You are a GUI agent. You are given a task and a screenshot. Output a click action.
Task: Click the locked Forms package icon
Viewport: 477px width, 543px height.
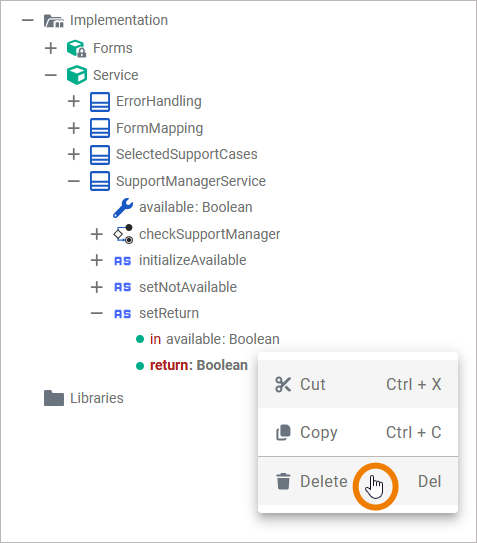[77, 48]
